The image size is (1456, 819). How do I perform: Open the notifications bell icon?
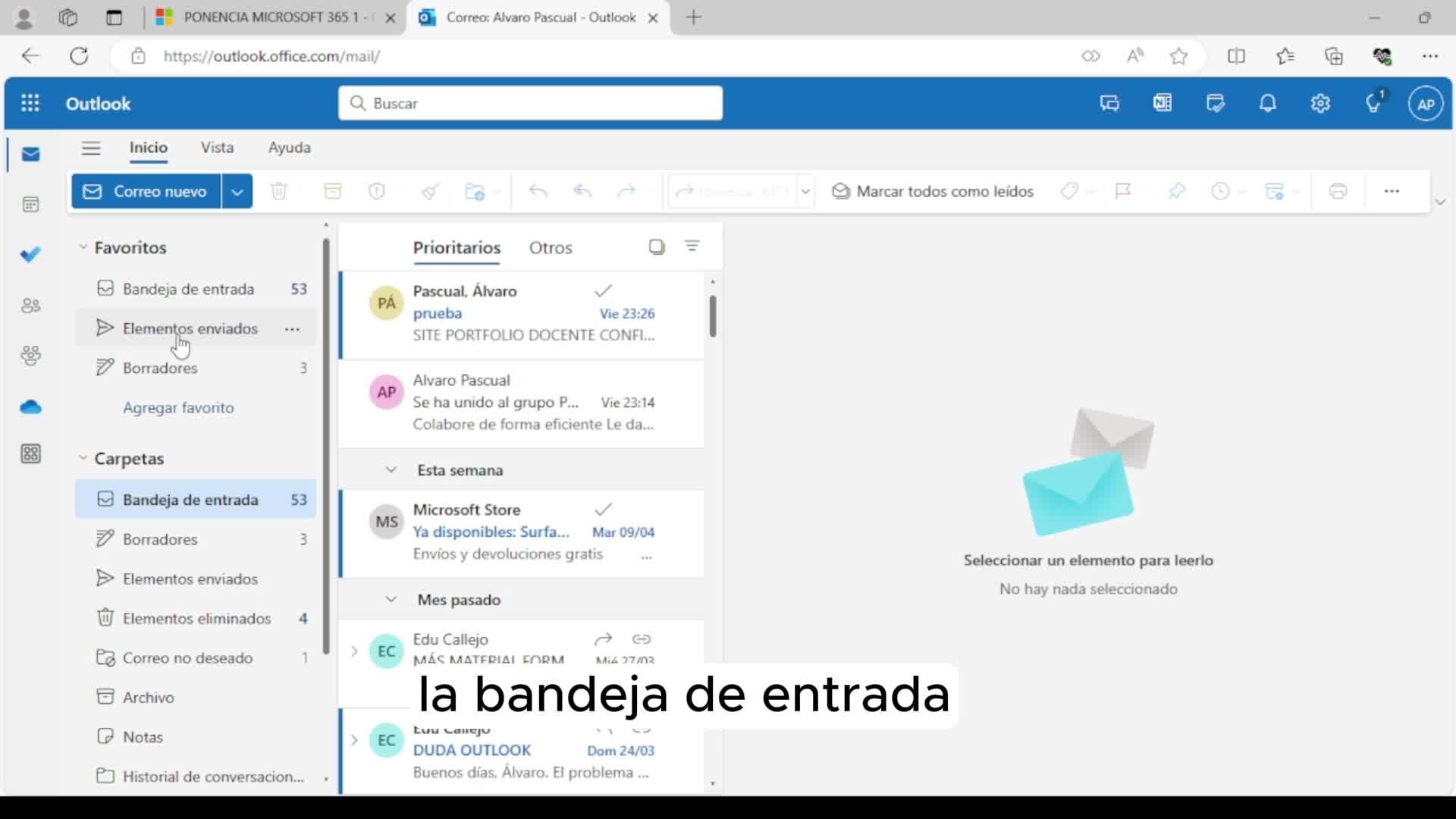[x=1268, y=104]
